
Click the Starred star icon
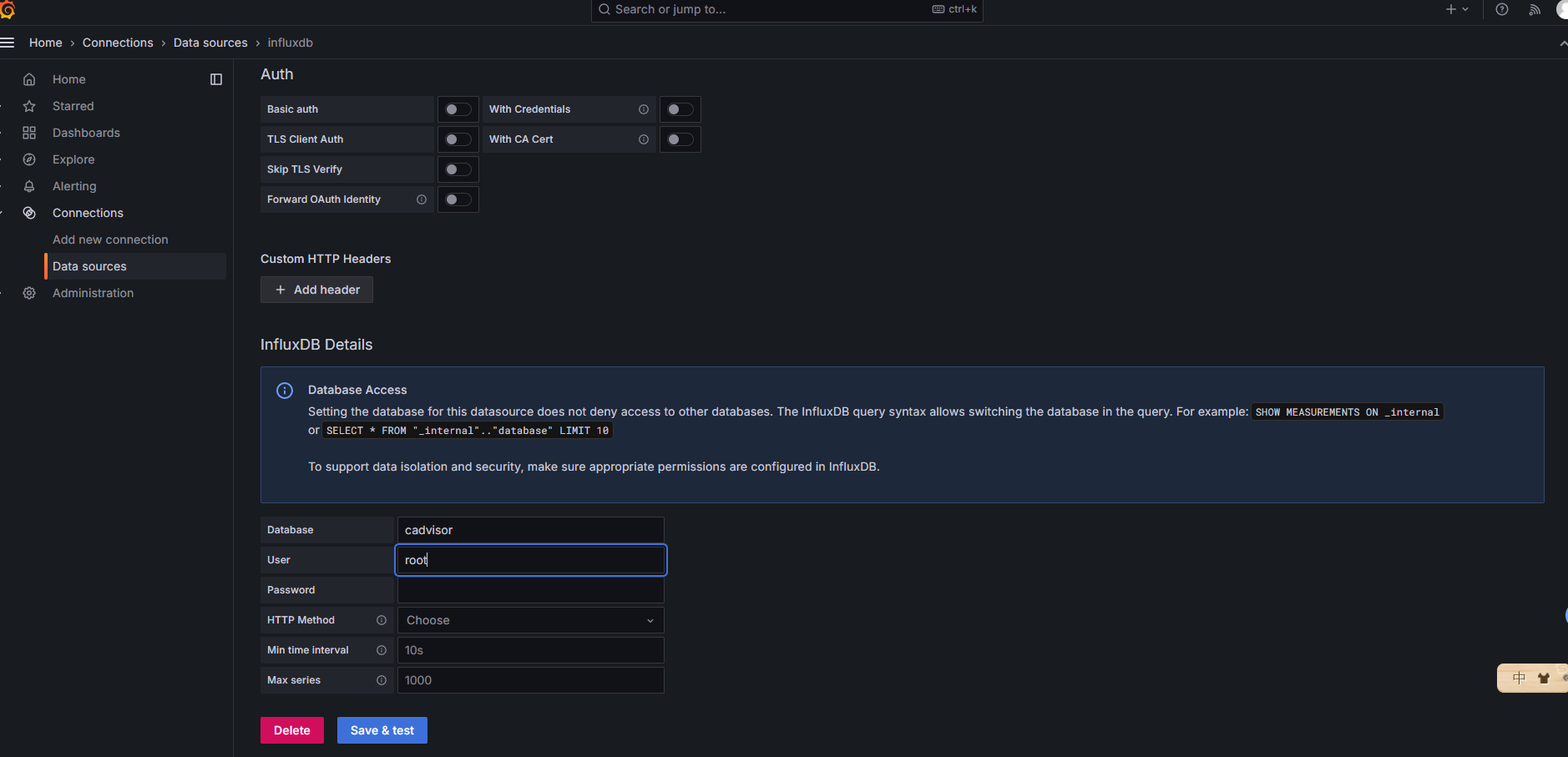29,106
